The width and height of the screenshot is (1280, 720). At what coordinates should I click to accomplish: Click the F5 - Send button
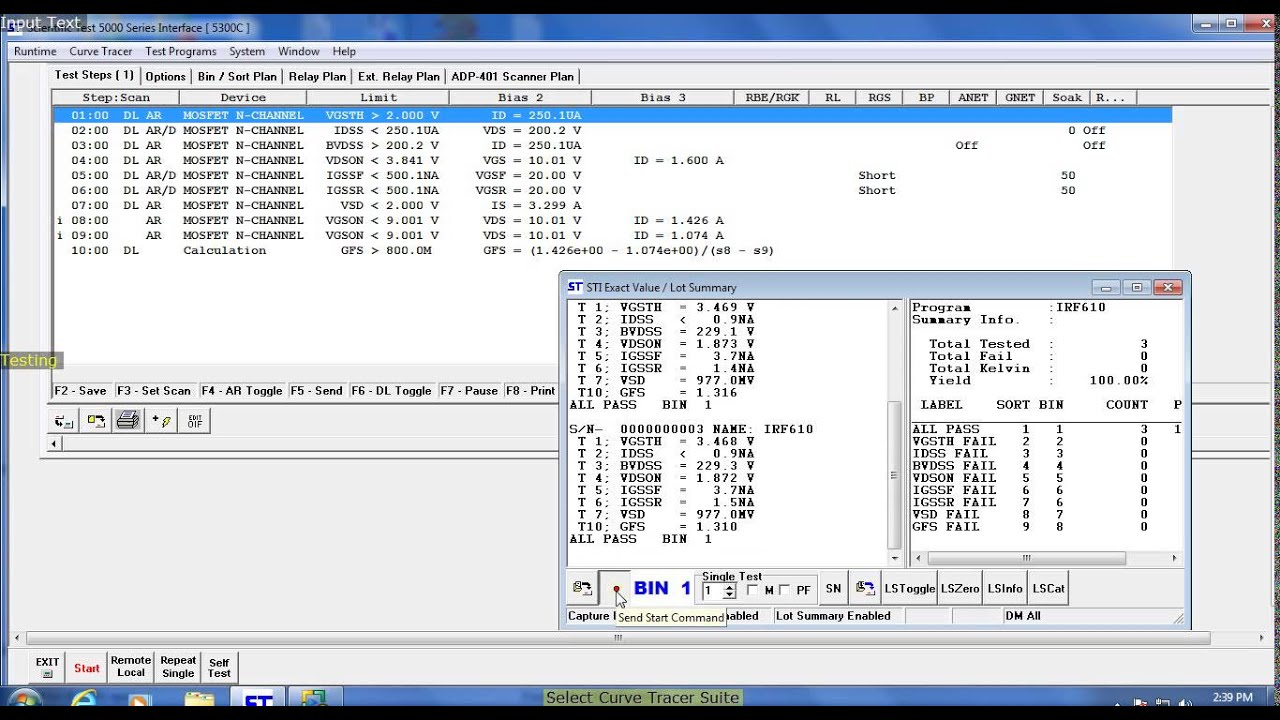point(316,391)
